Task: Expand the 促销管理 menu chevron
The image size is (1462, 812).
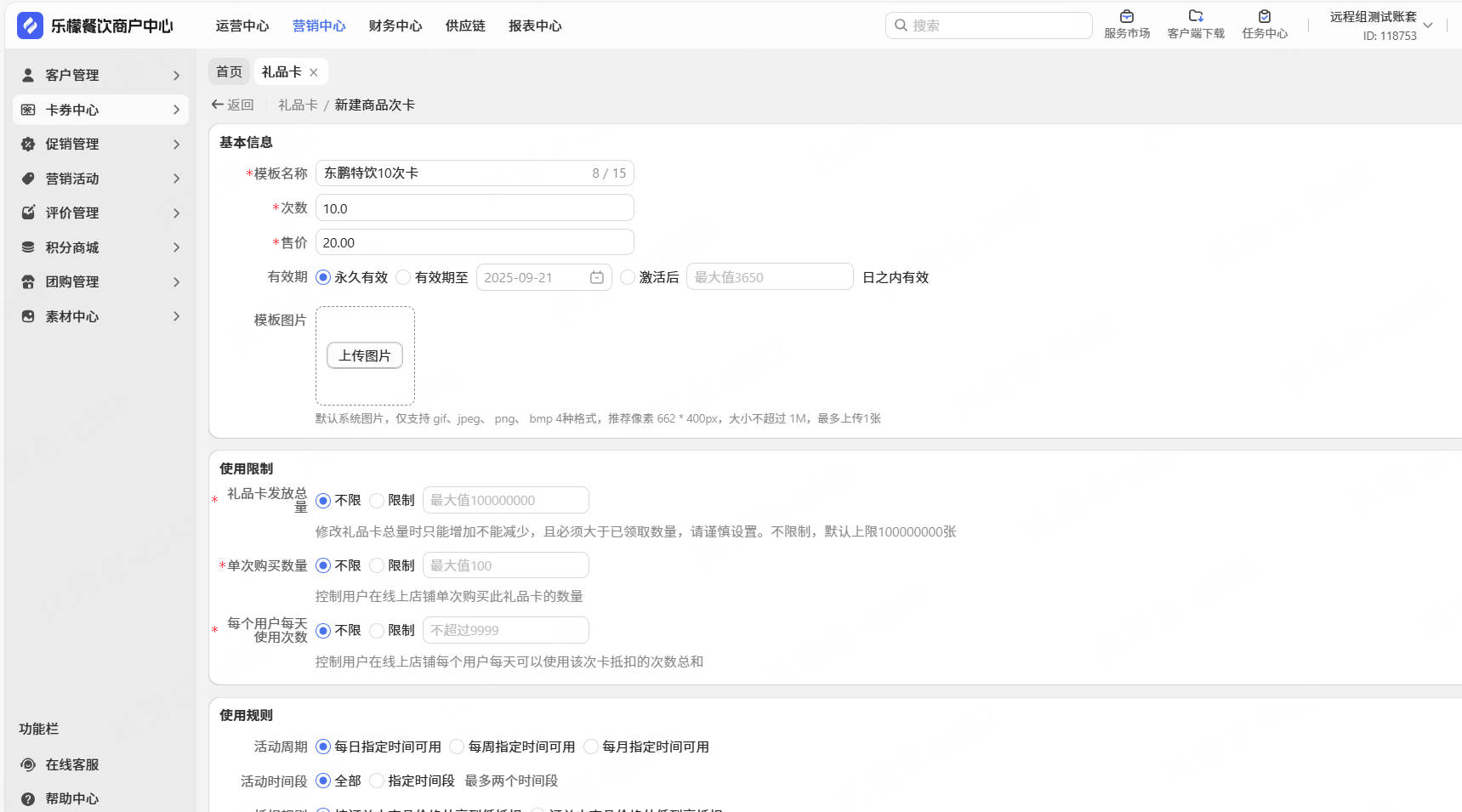Action: (x=177, y=145)
